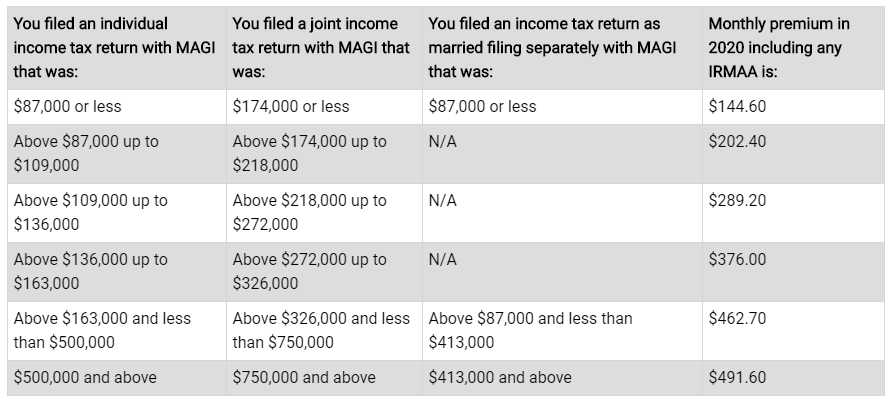Click the '$413,000 and above' cell
This screenshot has height=402, width=891.
click(x=562, y=378)
